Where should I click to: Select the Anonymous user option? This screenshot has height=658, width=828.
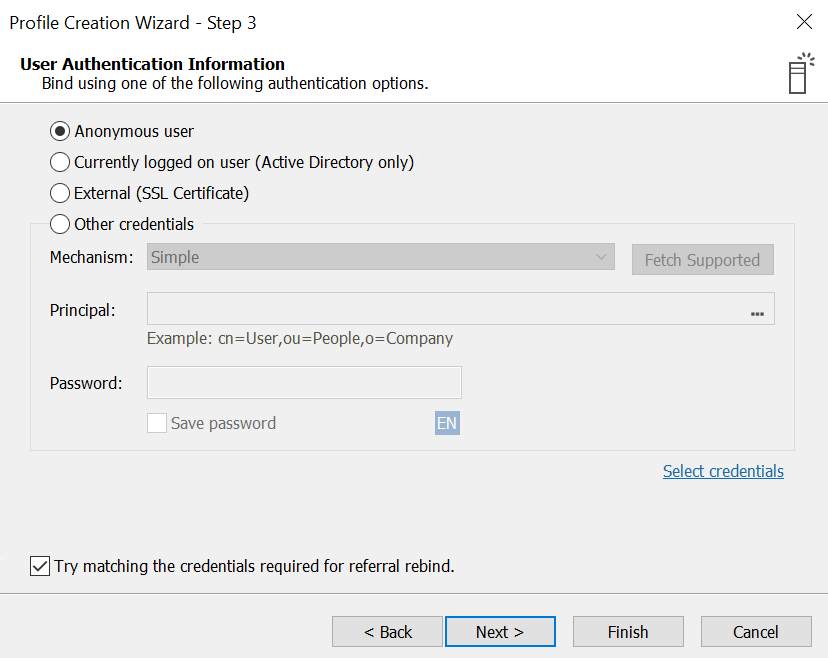click(60, 131)
